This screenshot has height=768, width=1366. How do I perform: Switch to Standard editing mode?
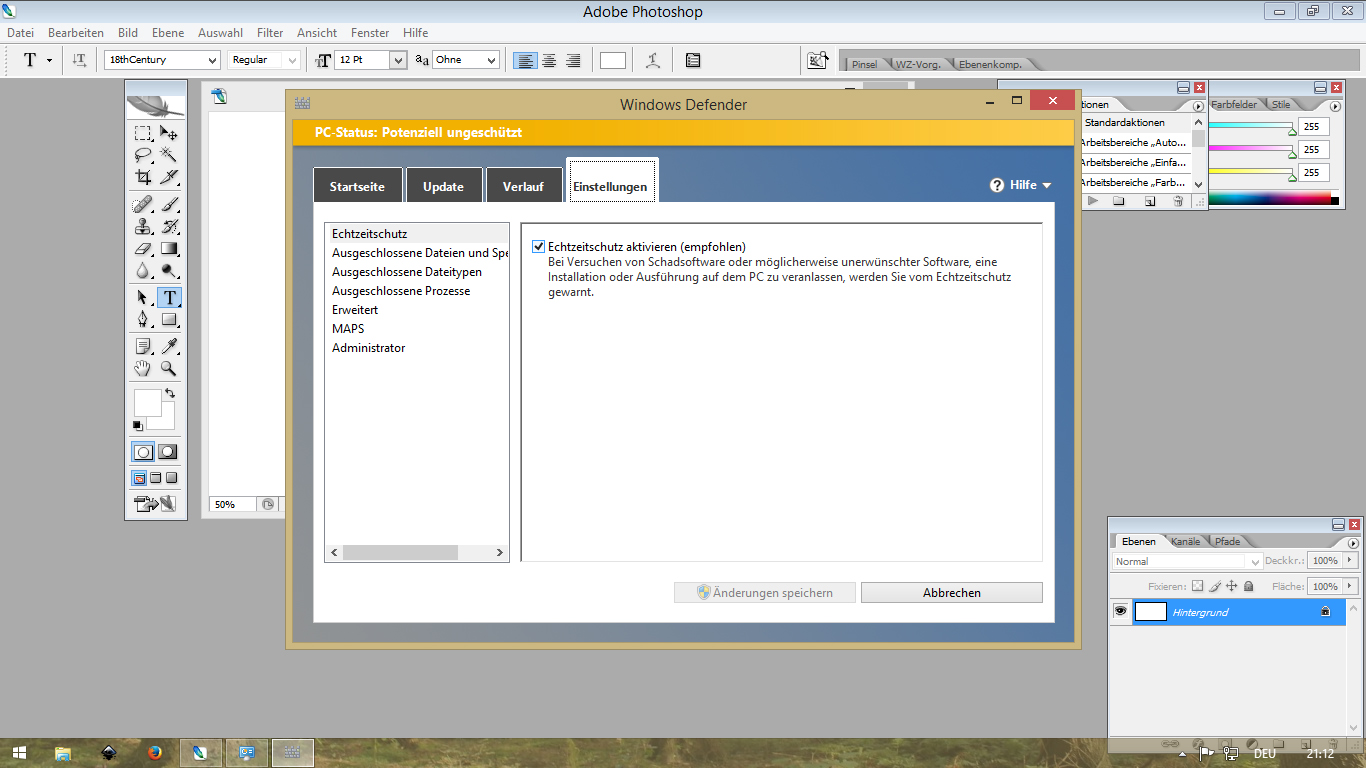point(143,452)
